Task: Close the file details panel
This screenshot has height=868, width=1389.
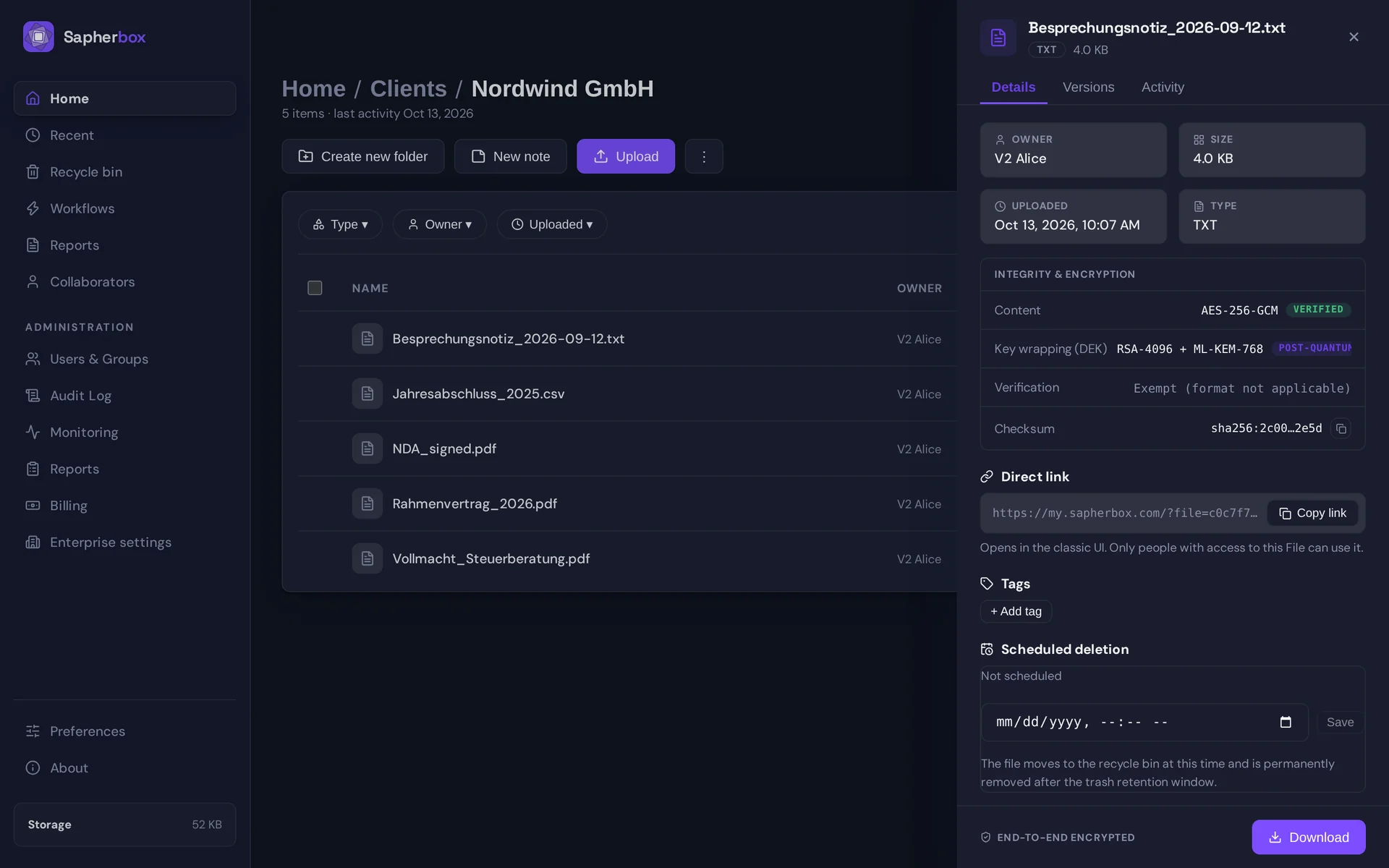Action: pyautogui.click(x=1354, y=37)
